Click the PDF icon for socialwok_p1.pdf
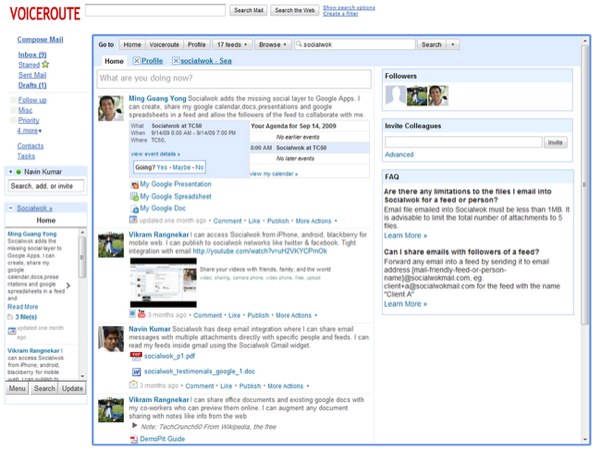602x452 pixels. pyautogui.click(x=136, y=356)
